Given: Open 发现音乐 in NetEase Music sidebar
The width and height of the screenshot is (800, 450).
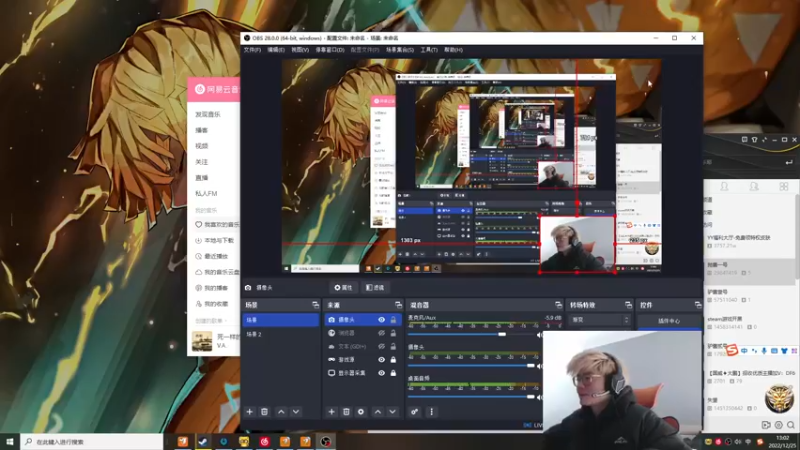Looking at the screenshot, I should pyautogui.click(x=208, y=114).
